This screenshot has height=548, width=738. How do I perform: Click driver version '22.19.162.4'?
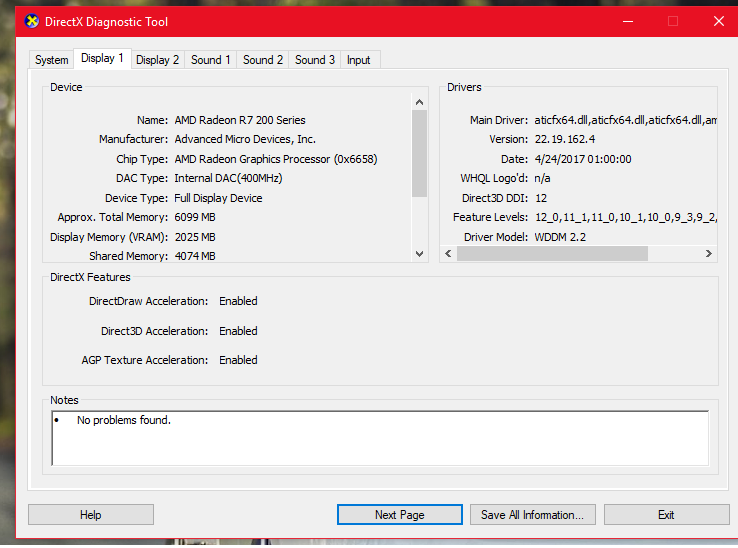(565, 139)
